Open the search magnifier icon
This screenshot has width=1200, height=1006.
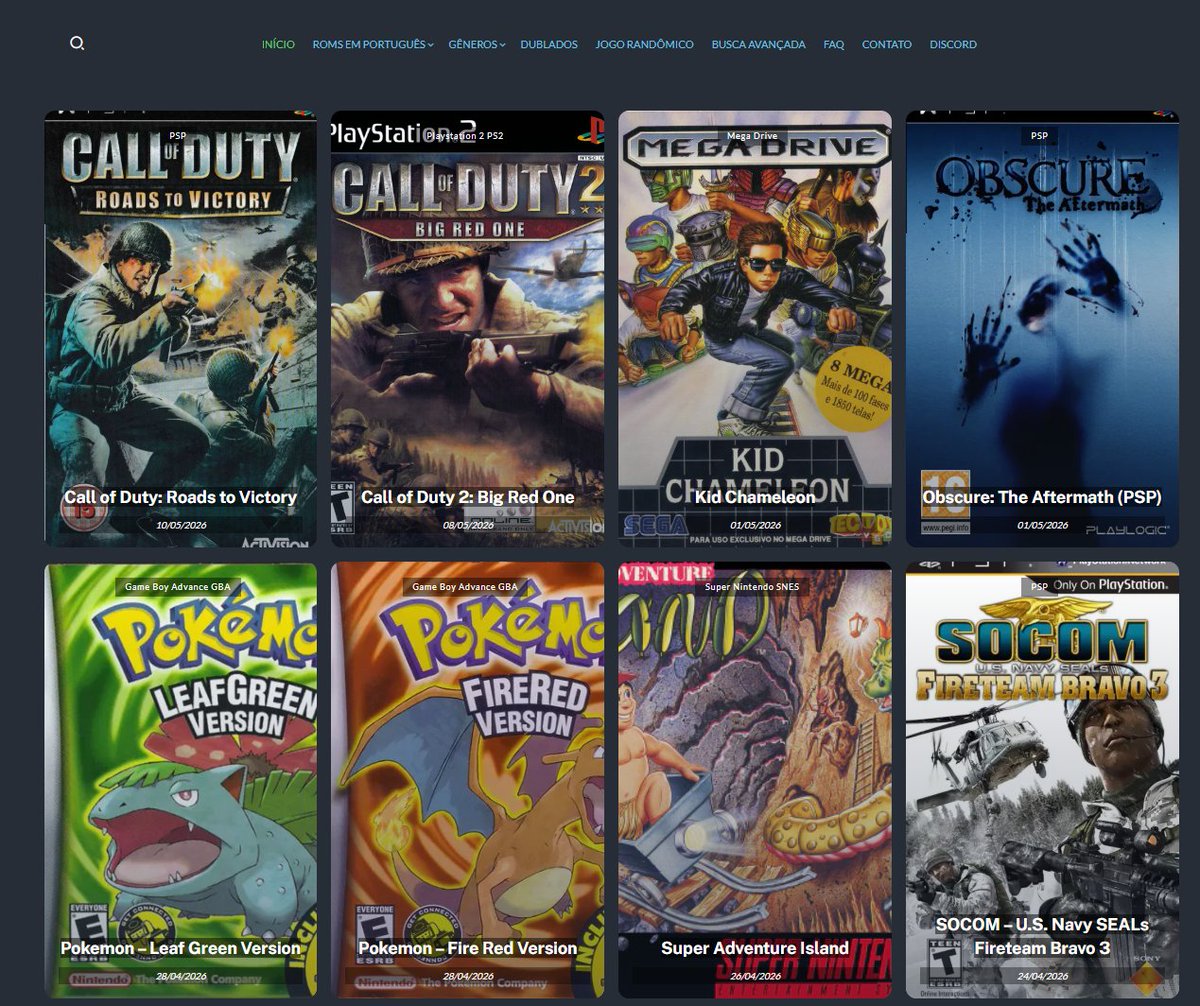[x=77, y=43]
